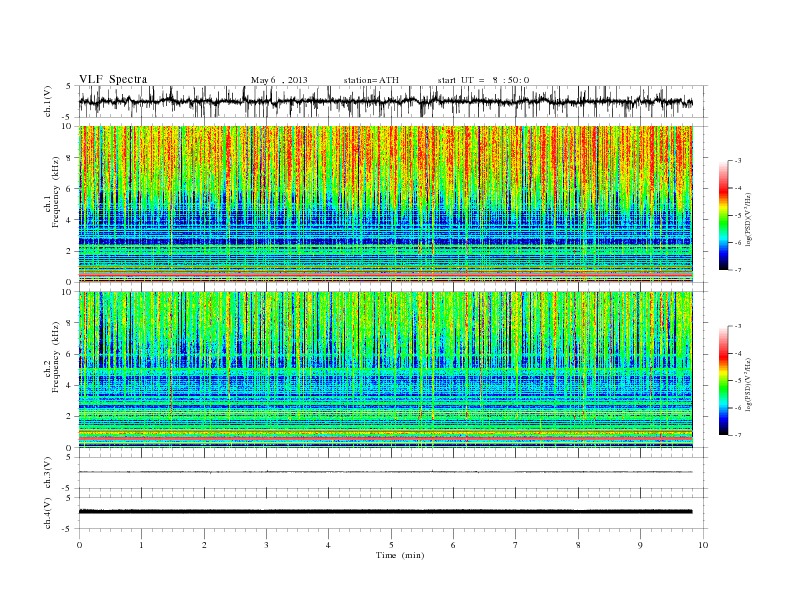This screenshot has width=792, height=612.
Task: Click the time axis tick label '2'
Action: coord(204,545)
